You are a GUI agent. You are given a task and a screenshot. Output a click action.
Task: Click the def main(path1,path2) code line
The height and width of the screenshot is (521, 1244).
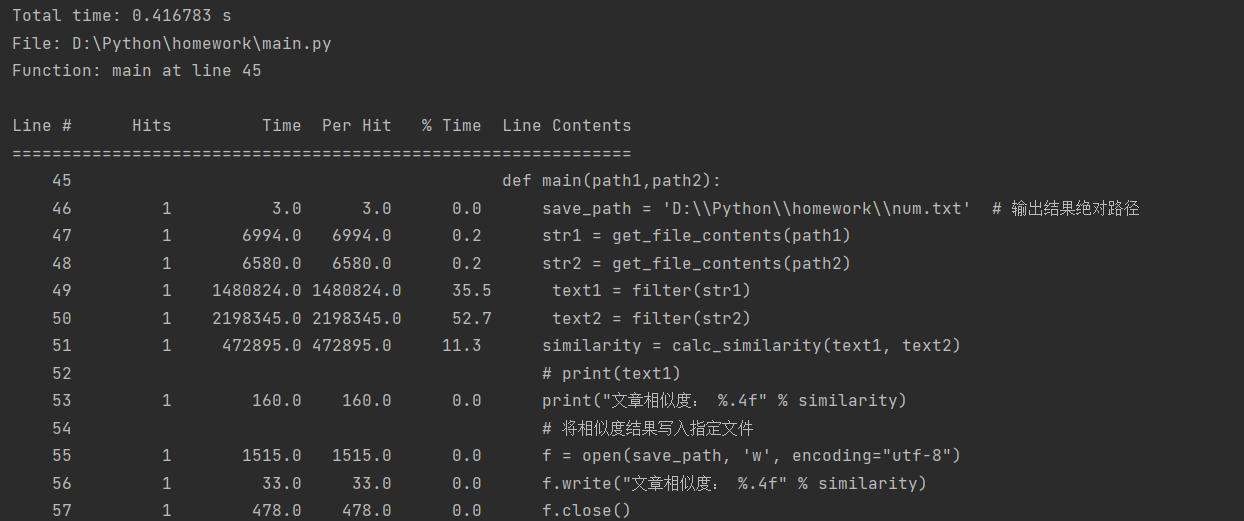(x=611, y=181)
